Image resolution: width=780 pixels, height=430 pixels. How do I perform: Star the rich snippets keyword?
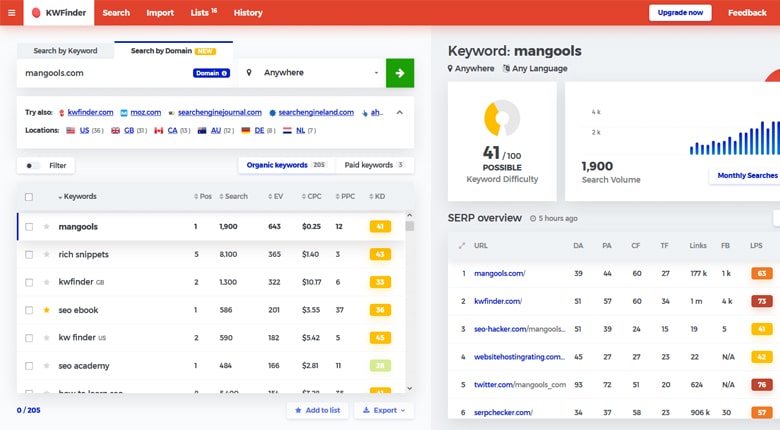(x=47, y=254)
